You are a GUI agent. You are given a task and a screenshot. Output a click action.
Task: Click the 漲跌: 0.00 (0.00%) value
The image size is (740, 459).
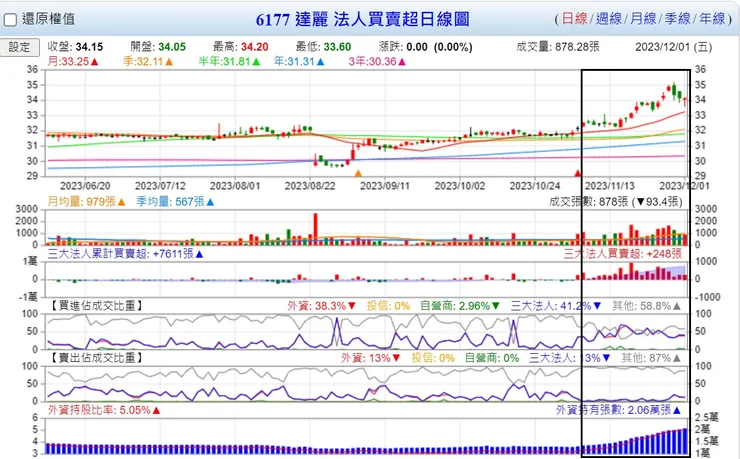[x=425, y=47]
